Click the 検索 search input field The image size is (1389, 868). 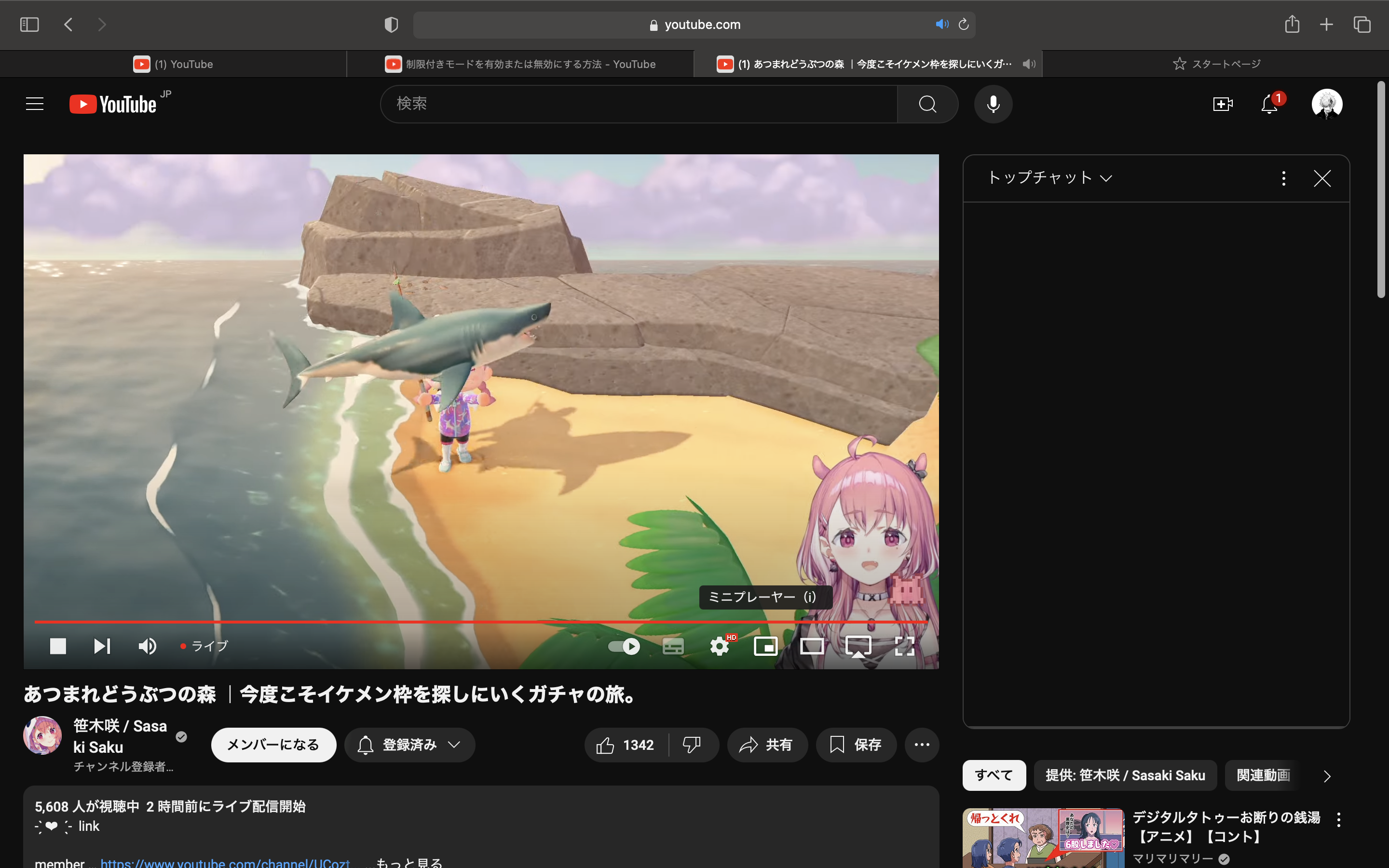pyautogui.click(x=638, y=104)
